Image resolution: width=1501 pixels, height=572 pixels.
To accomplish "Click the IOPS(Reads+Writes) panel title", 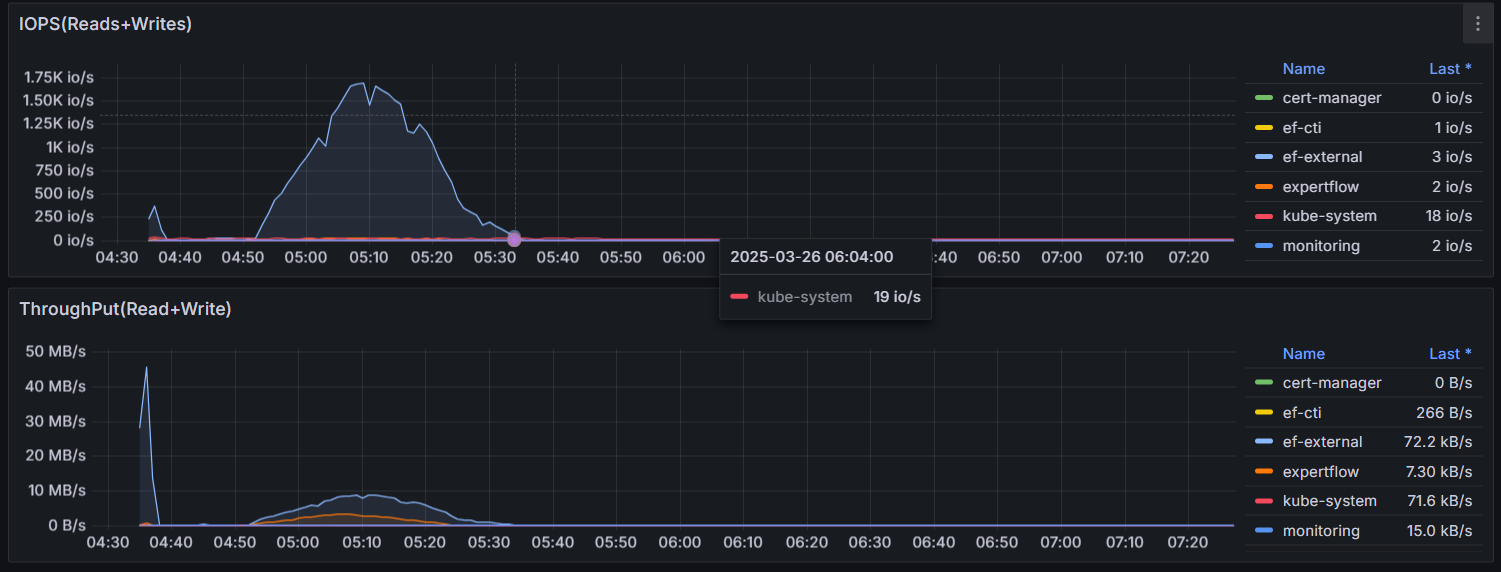I will [105, 24].
